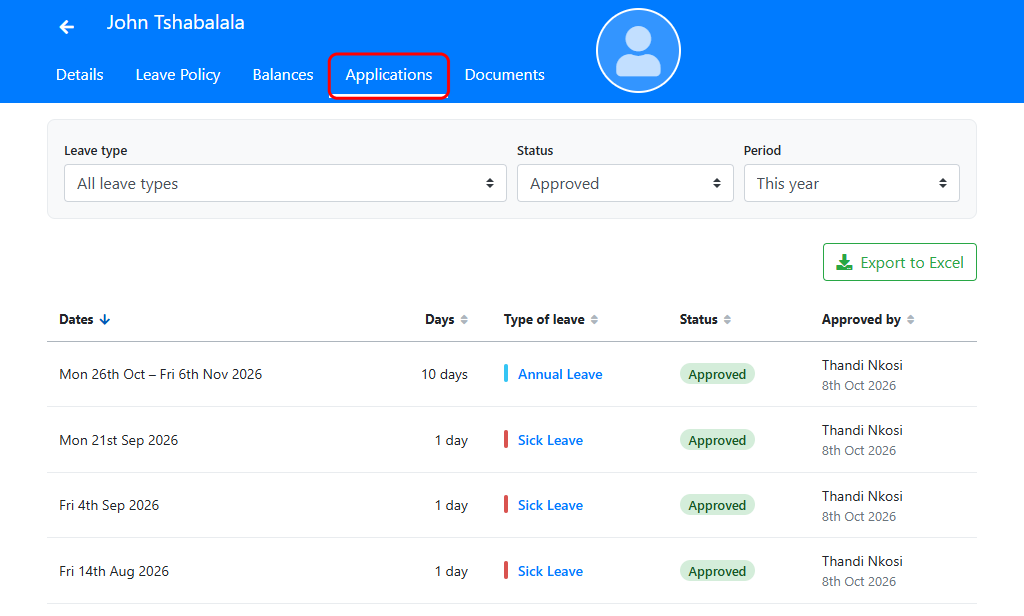Click Thandi Nkosi in 4th Sep row

tap(862, 496)
